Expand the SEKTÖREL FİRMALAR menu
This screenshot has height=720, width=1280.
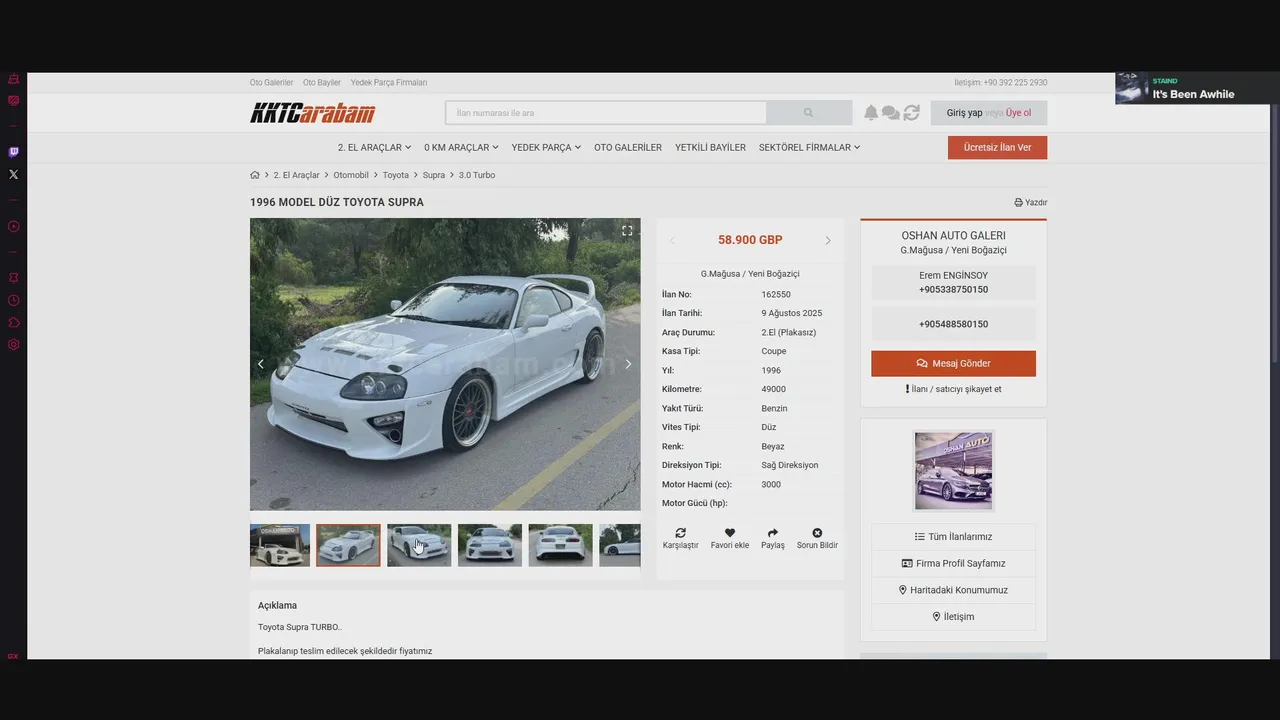tap(809, 147)
